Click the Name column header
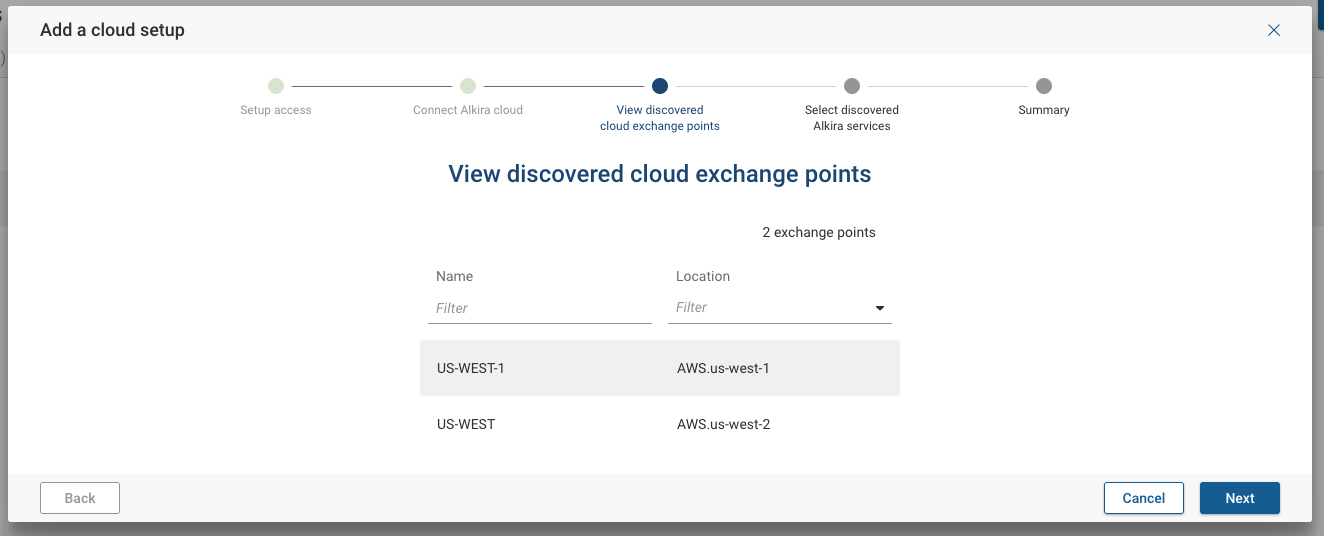This screenshot has width=1324, height=536. (x=455, y=276)
